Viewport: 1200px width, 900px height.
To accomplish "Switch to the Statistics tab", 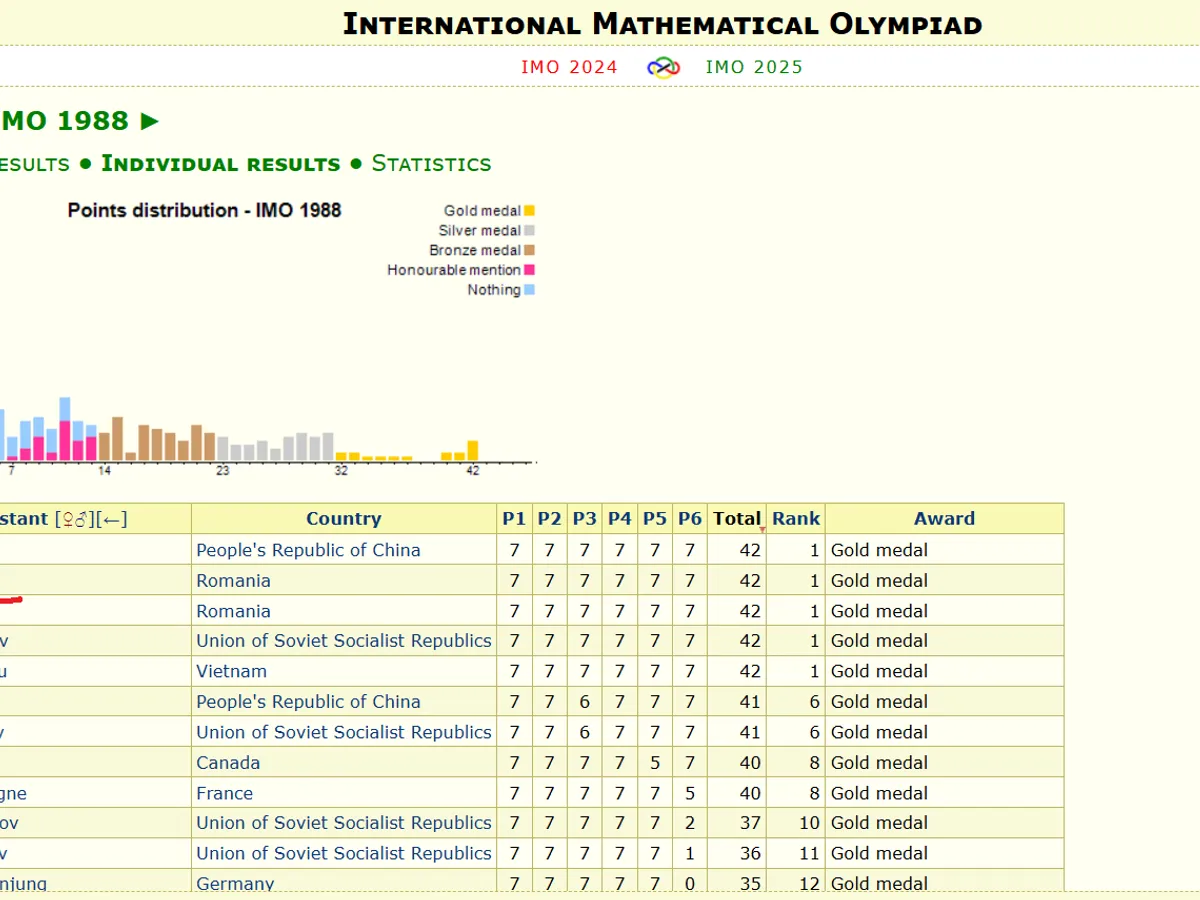I will tap(431, 163).
